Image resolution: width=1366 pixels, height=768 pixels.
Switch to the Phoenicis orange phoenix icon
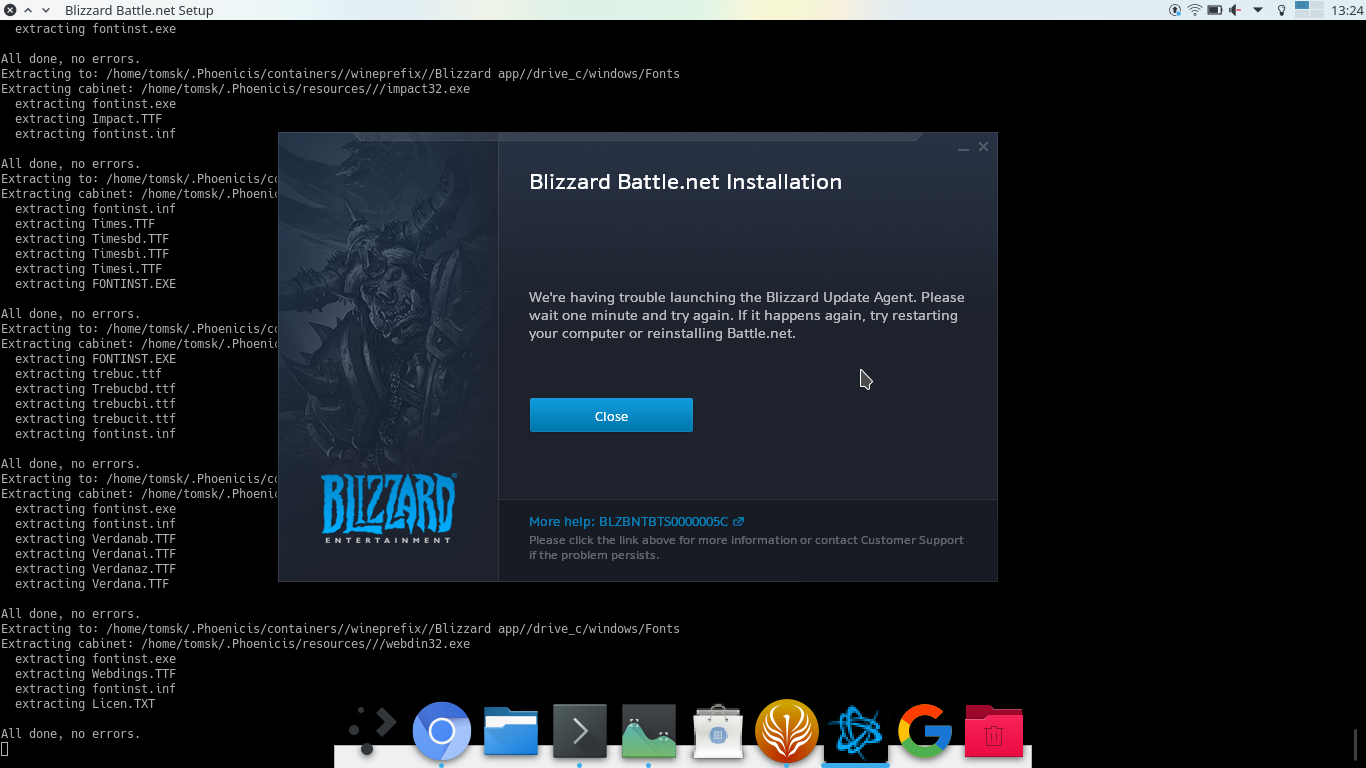787,731
